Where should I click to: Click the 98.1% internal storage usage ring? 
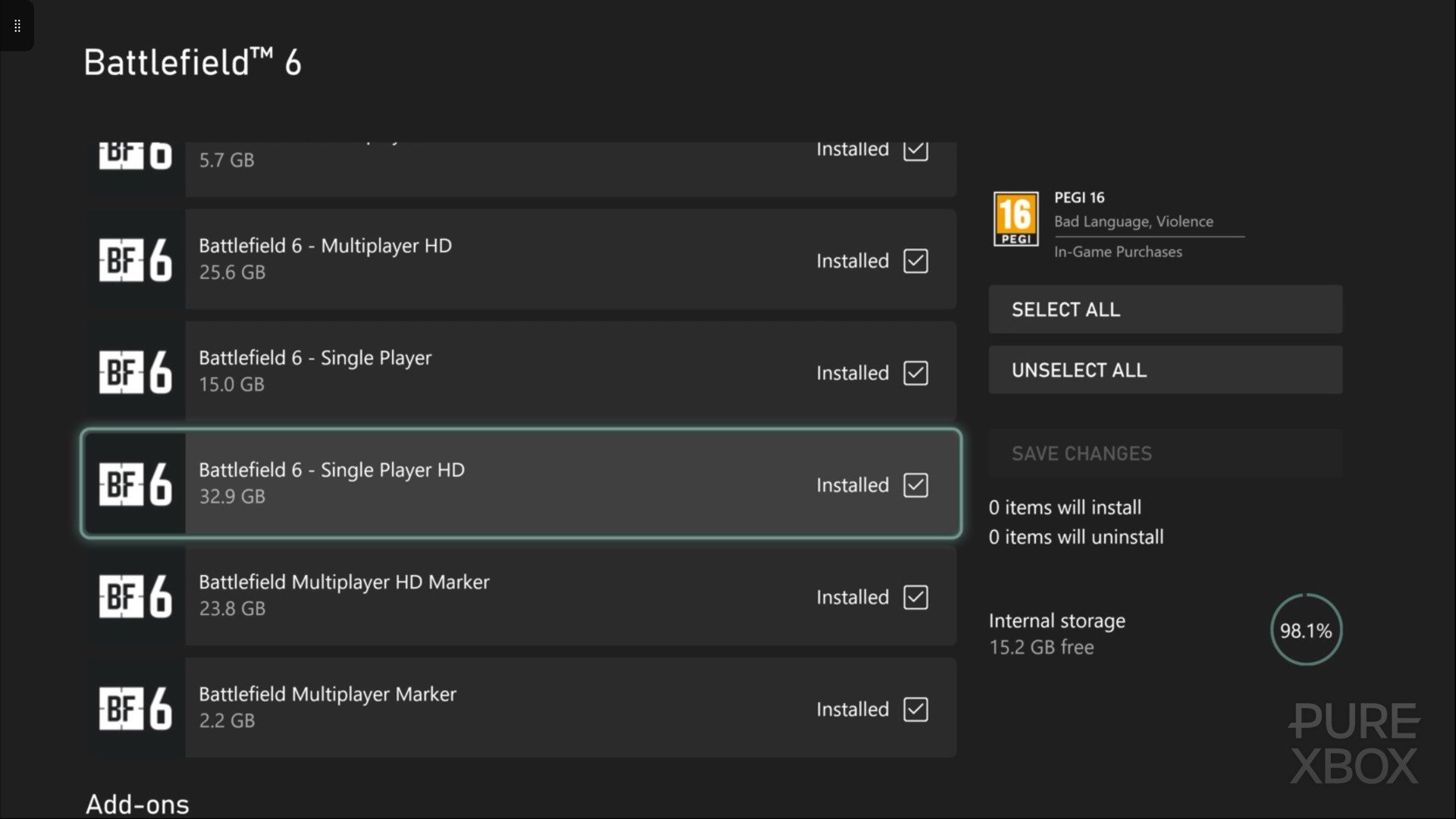pyautogui.click(x=1306, y=630)
